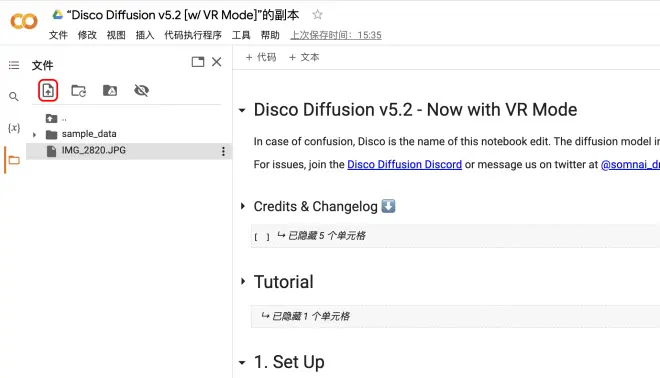660x378 pixels.
Task: Open files pane in new window icon
Action: point(198,62)
